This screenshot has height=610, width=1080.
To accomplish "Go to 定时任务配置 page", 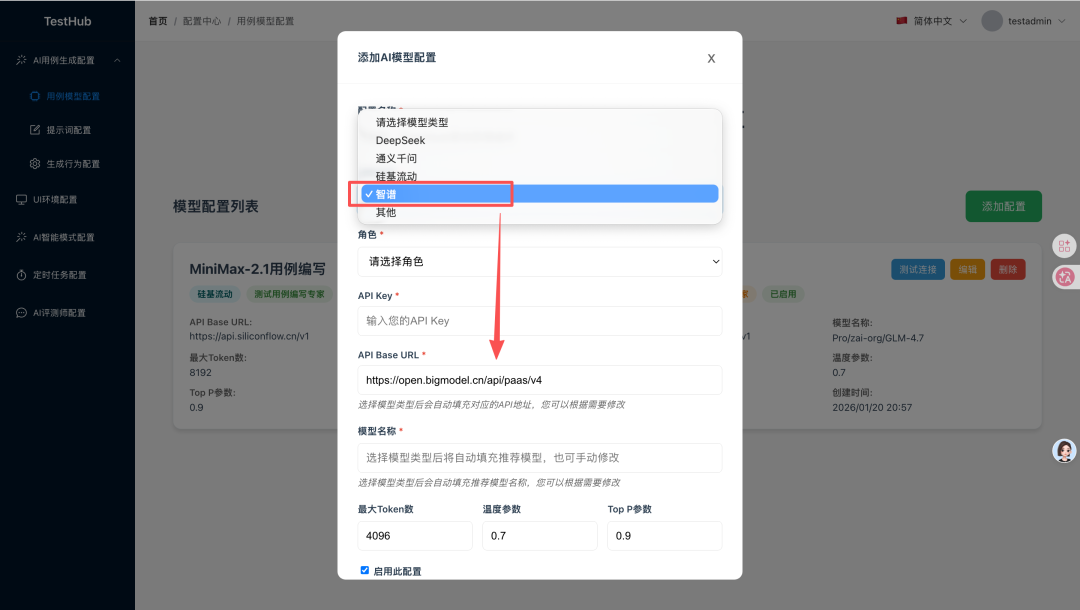I will pos(59,275).
